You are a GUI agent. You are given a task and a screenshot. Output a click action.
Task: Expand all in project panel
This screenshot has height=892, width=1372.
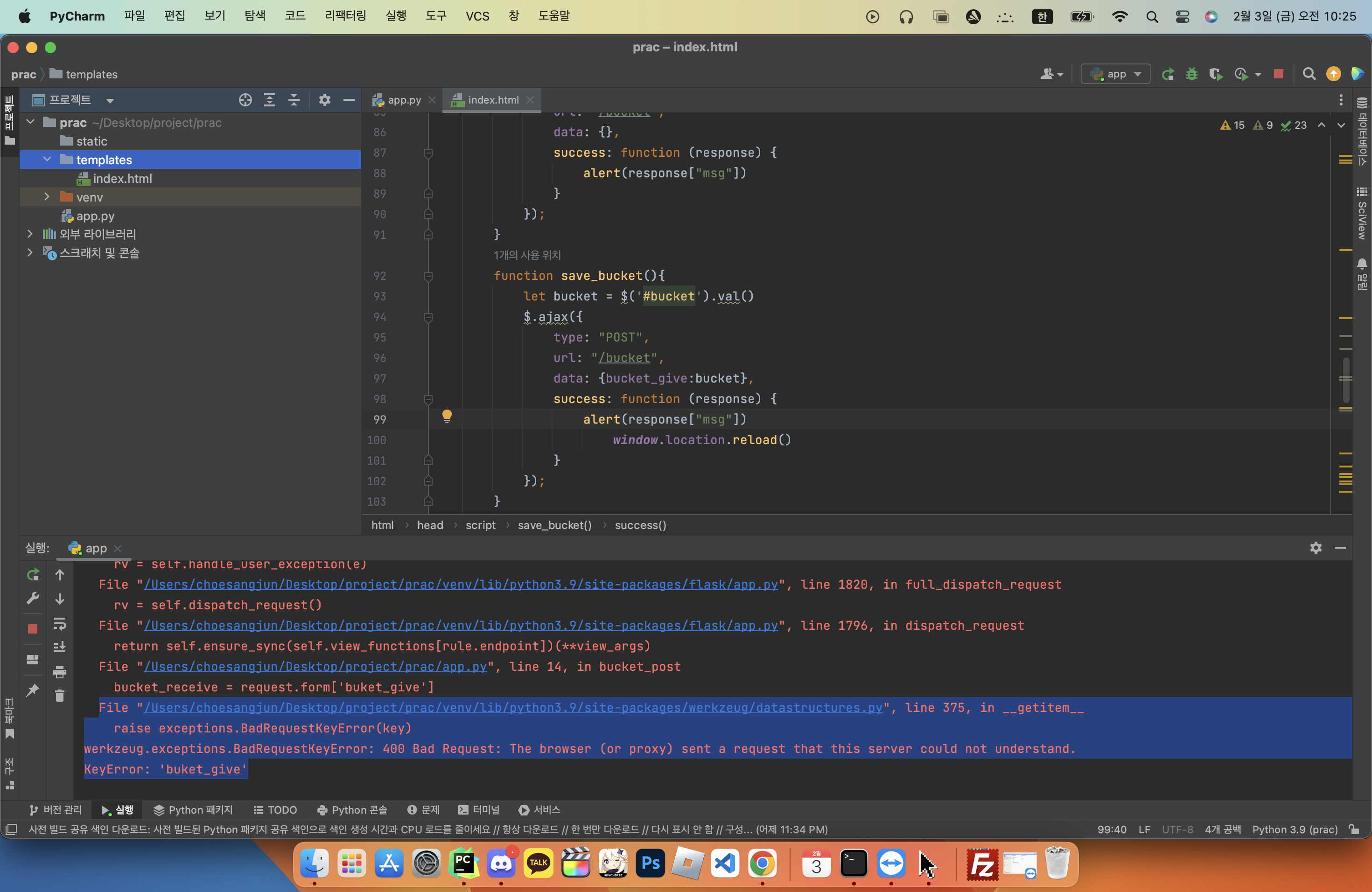270,100
